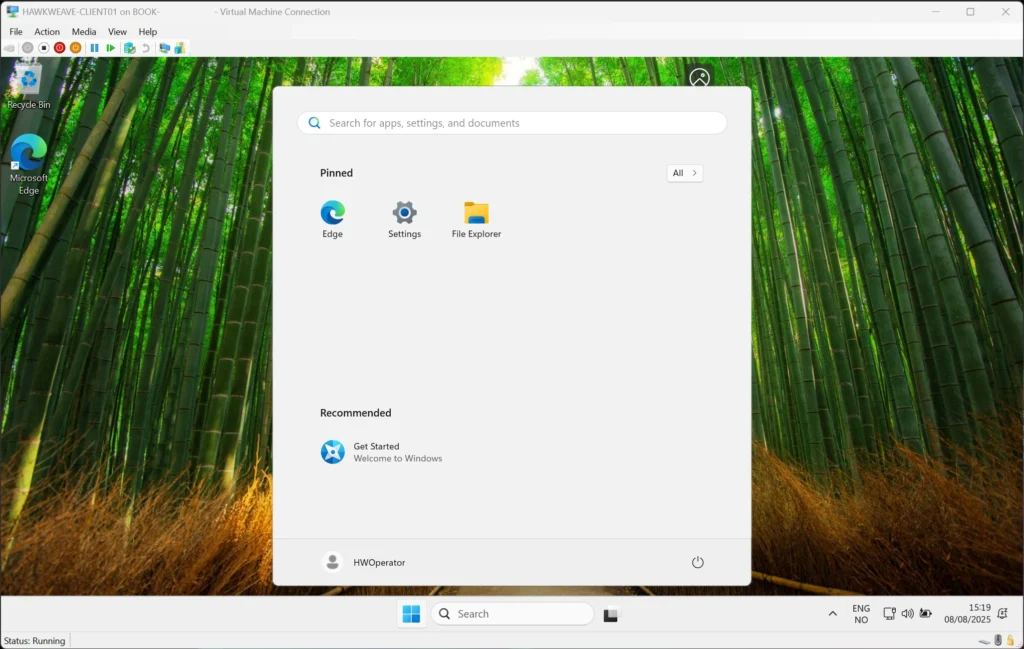Open the Get Started recommended item
Viewport: 1024px width, 649px height.
click(380, 452)
